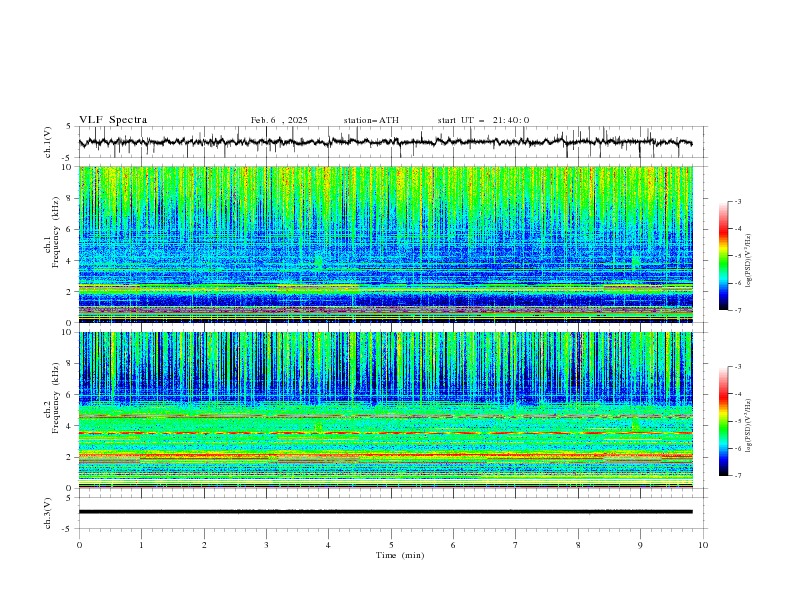The height and width of the screenshot is (612, 792).
Task: Click the ch.3 voltage waveform trace
Action: (x=386, y=512)
